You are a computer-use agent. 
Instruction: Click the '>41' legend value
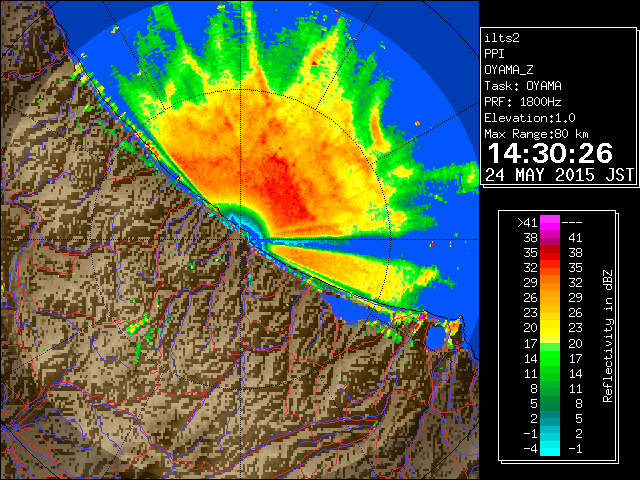click(527, 222)
